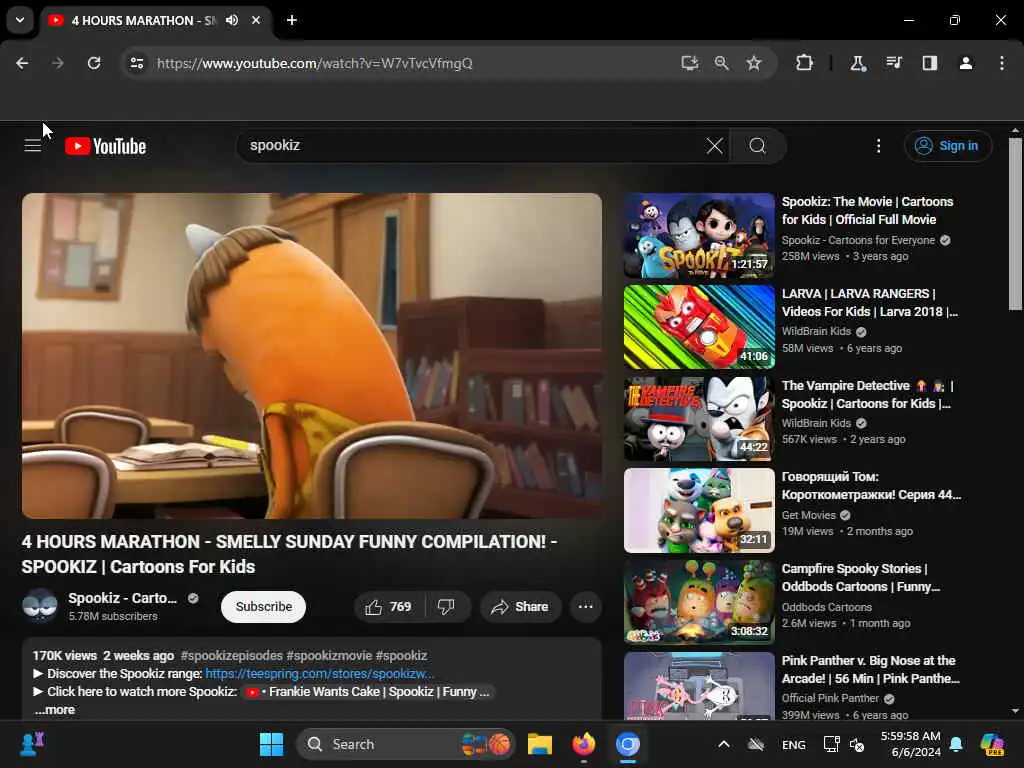This screenshot has width=1024, height=768.
Task: Mute the tab via speaker icon
Action: (x=232, y=20)
